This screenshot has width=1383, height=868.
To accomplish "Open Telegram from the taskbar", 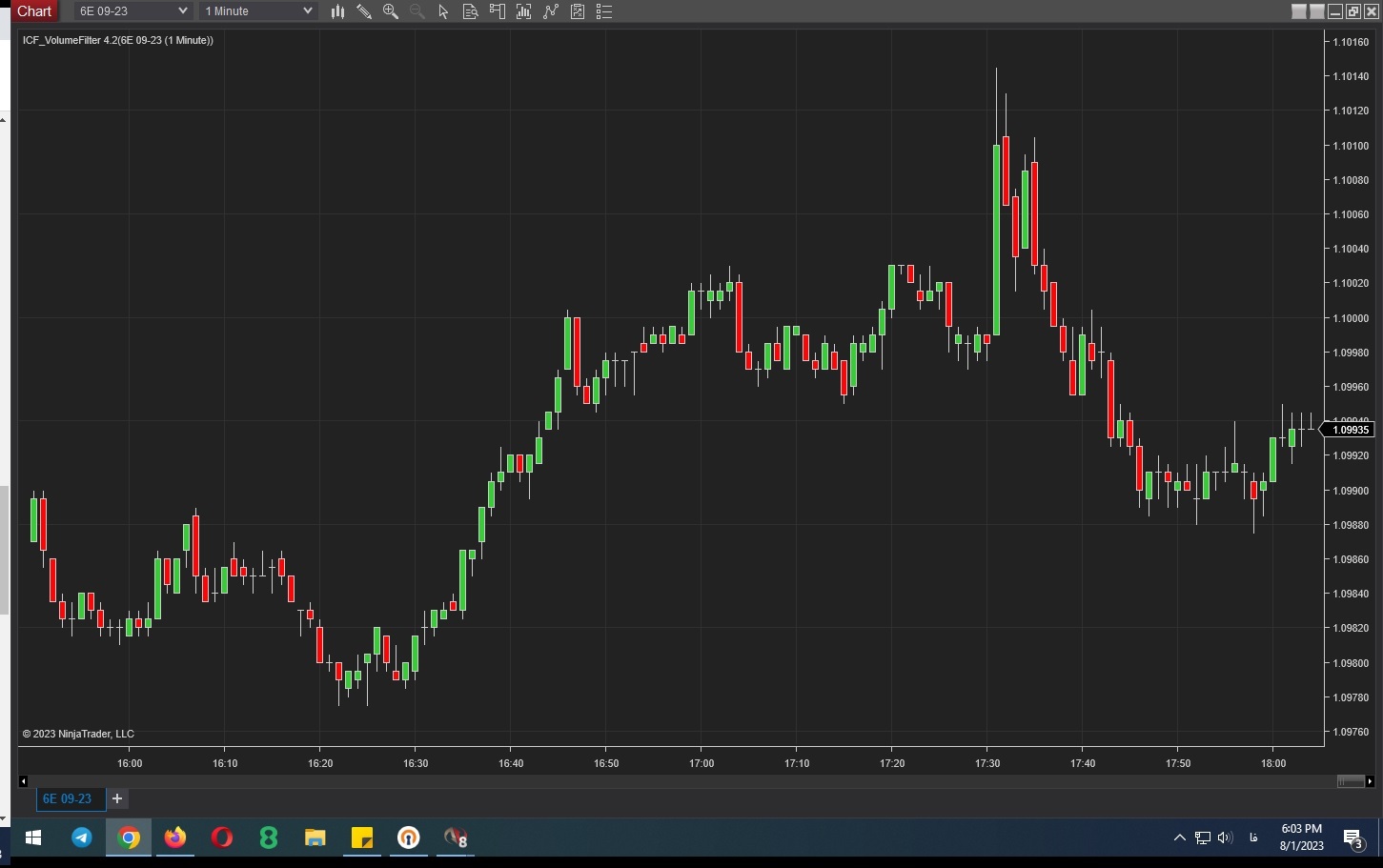I will coord(82,838).
